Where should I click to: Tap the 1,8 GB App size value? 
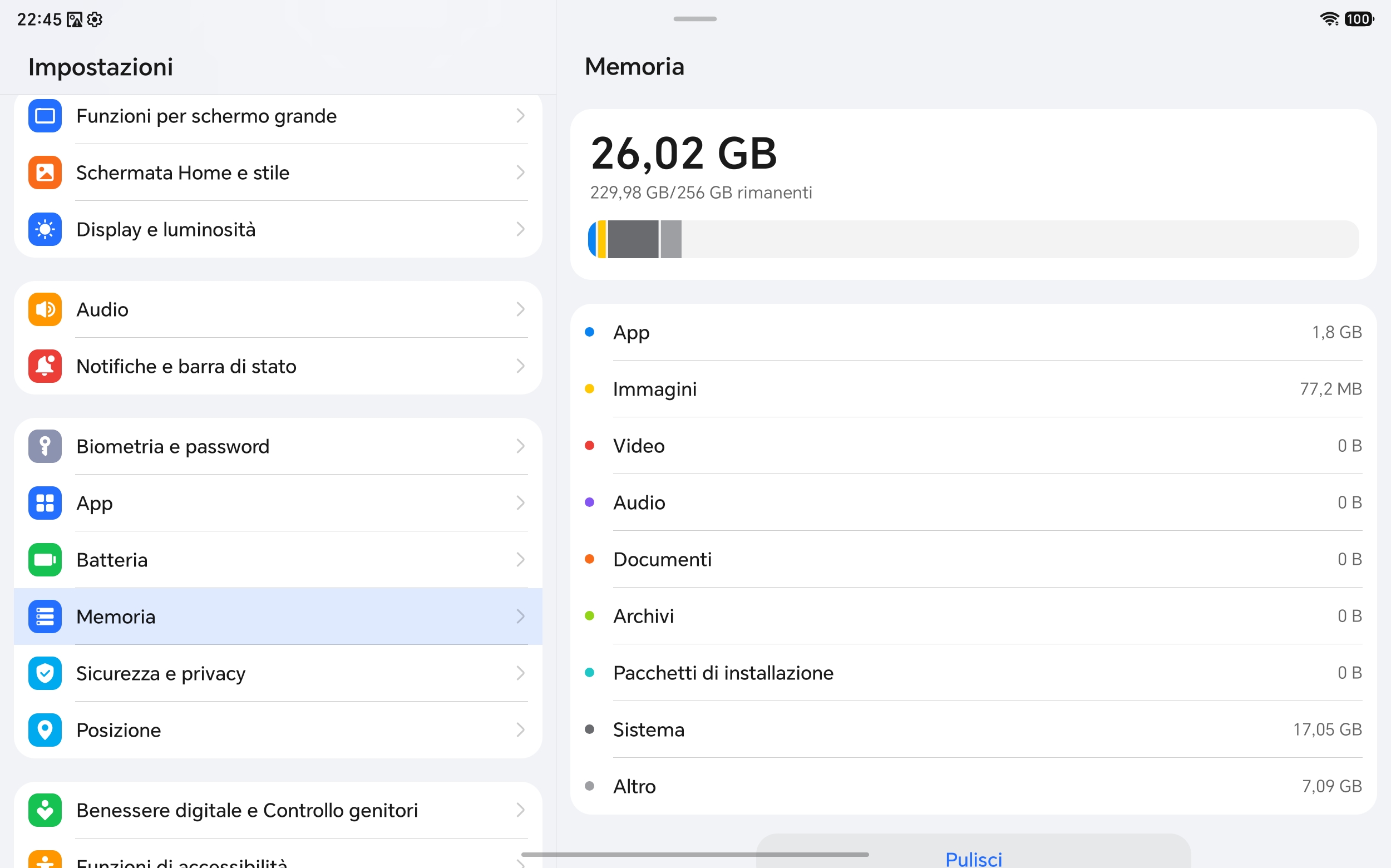click(1337, 332)
